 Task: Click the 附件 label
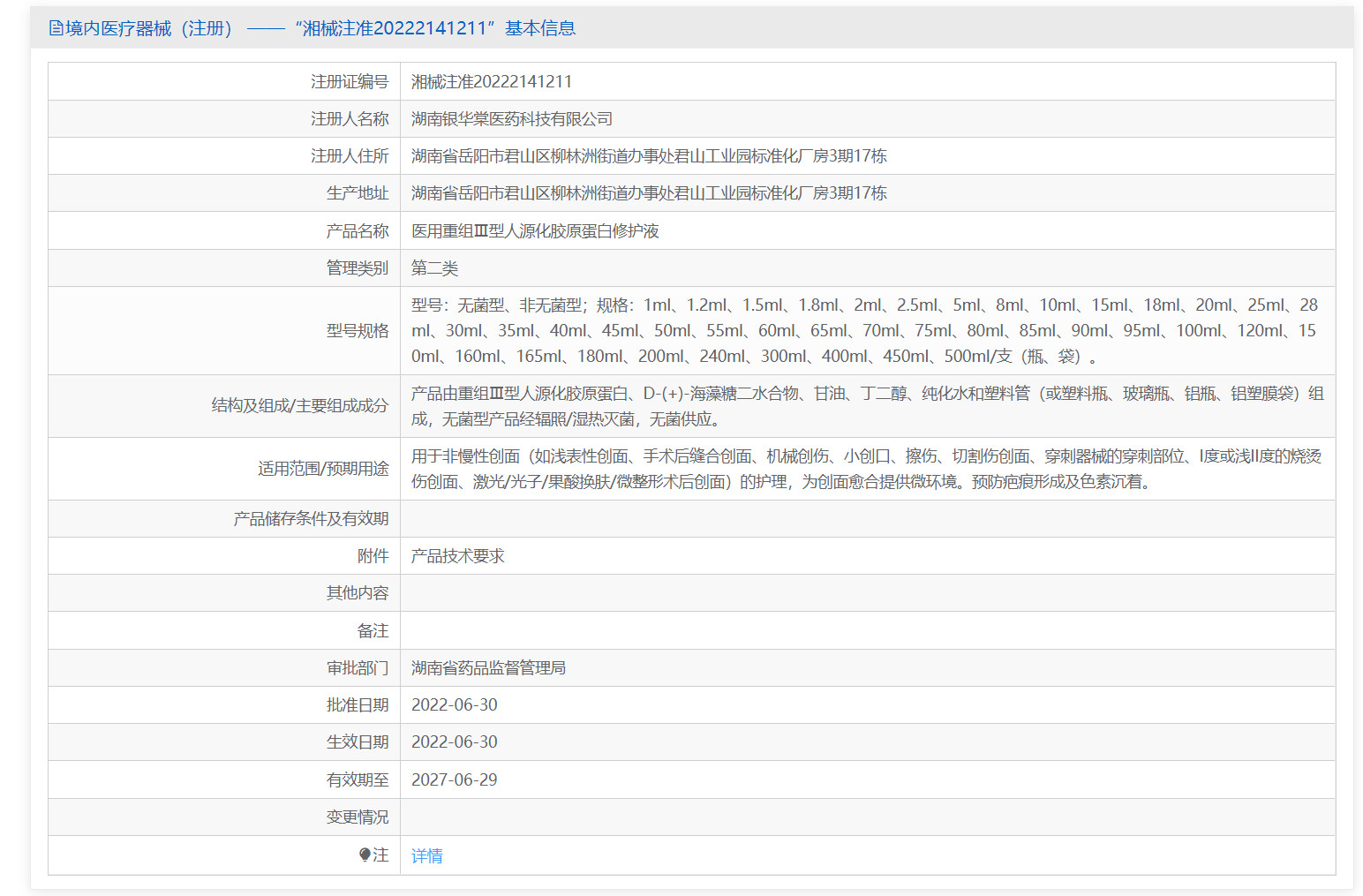(373, 556)
